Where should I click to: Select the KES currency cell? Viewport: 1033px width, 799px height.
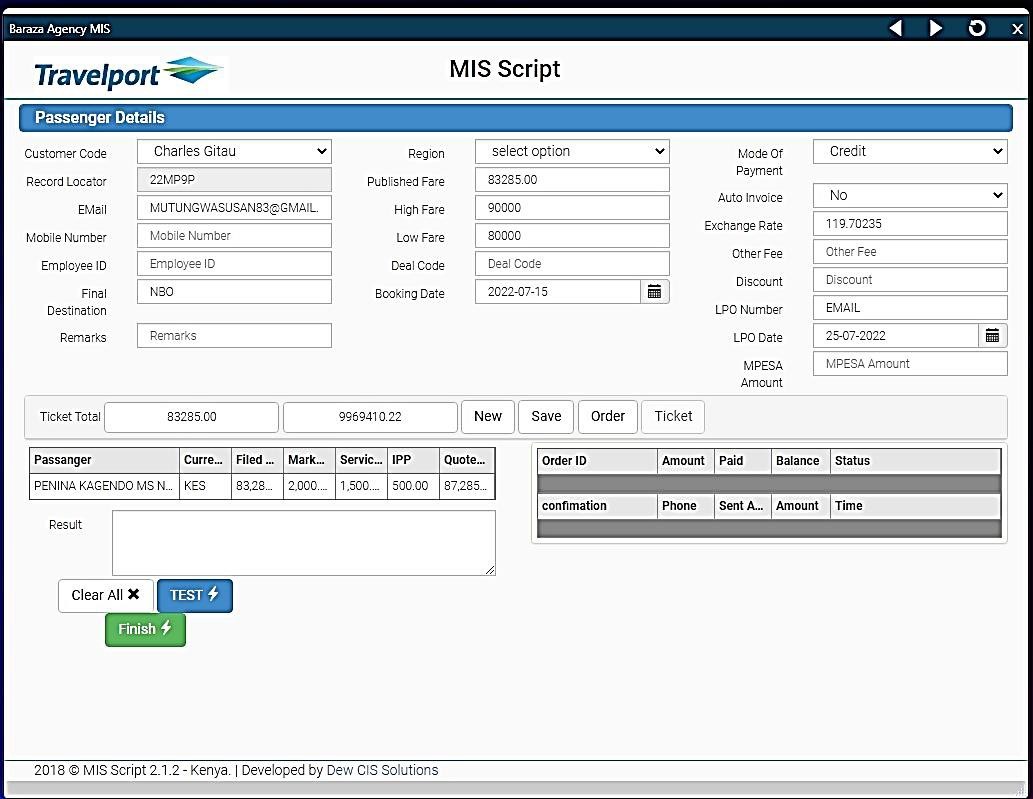(x=205, y=486)
